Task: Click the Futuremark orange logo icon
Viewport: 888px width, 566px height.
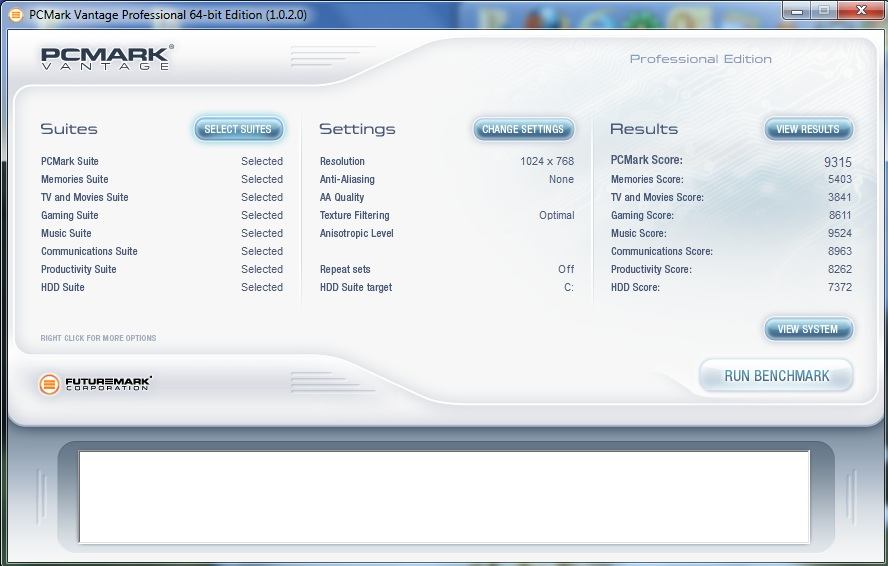Action: (49, 384)
